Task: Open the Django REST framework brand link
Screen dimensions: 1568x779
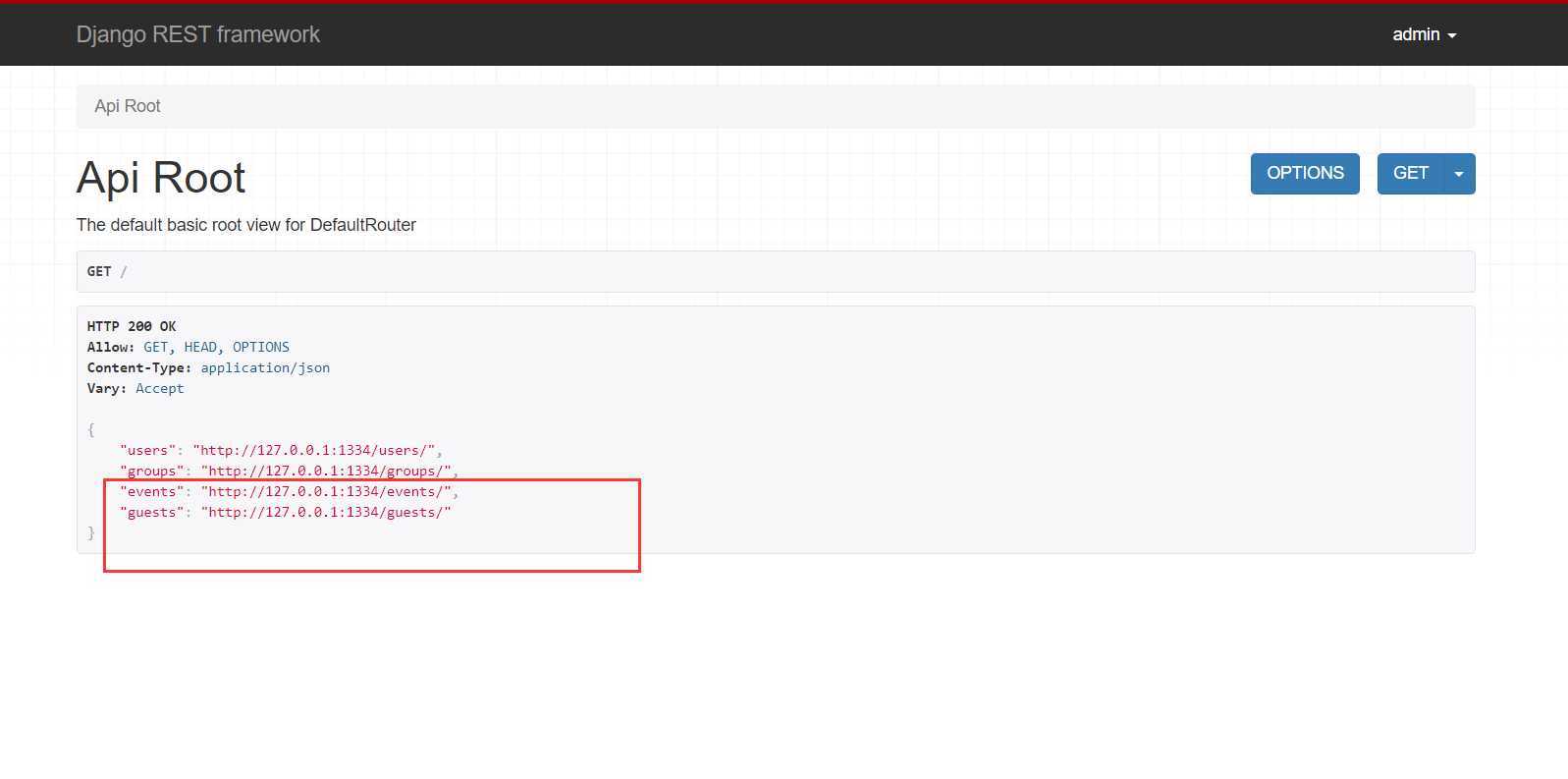Action: [x=198, y=34]
